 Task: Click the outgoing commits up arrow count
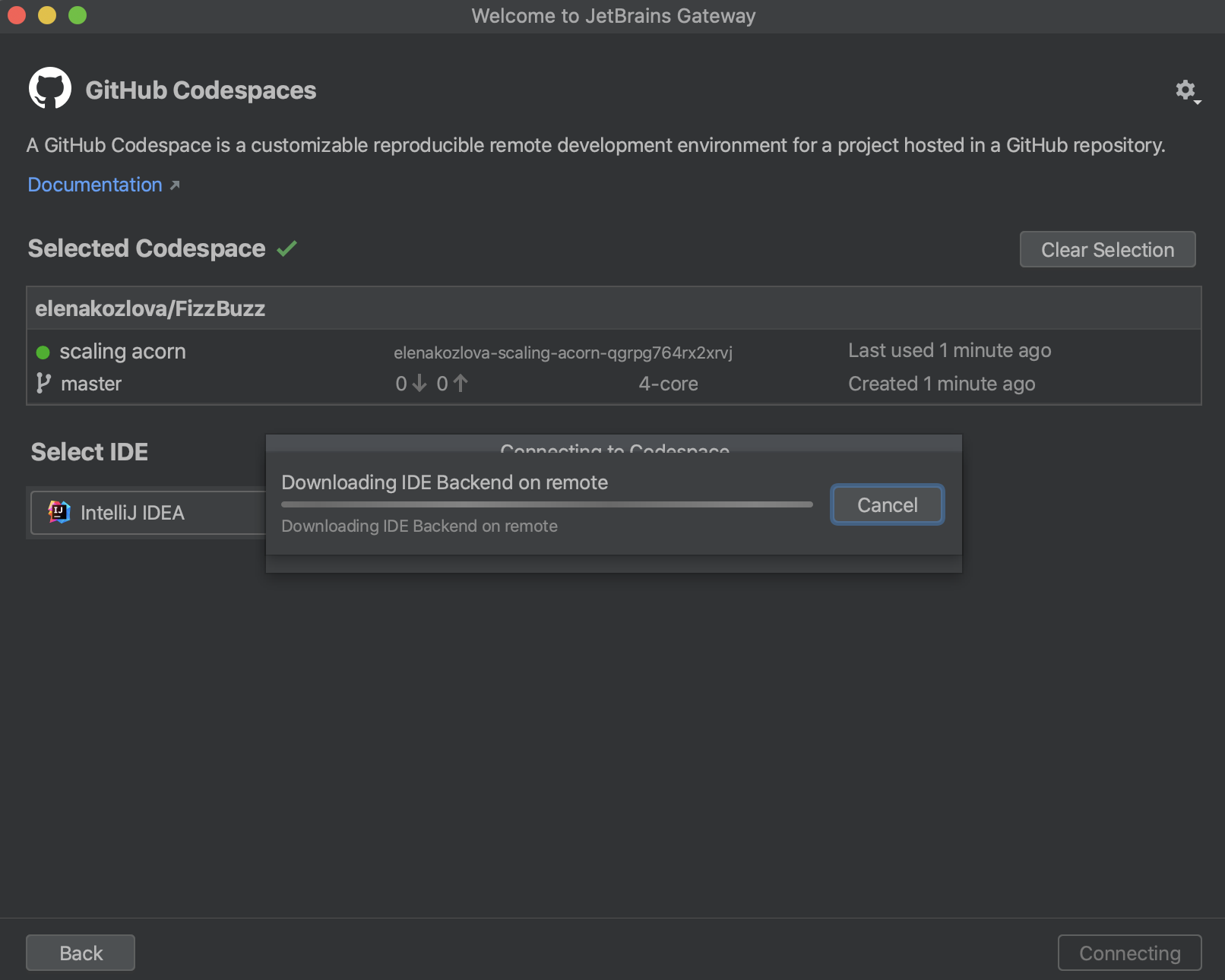(x=451, y=384)
